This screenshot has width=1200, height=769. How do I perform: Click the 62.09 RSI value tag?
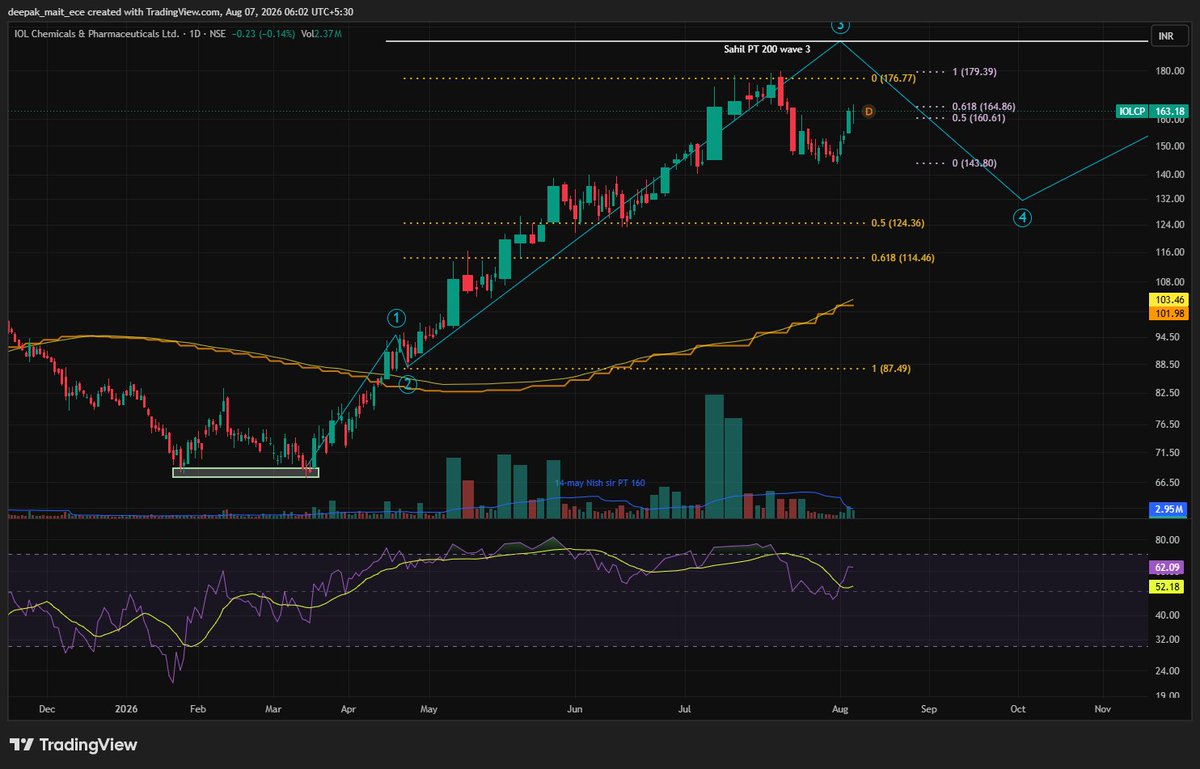(1168, 567)
